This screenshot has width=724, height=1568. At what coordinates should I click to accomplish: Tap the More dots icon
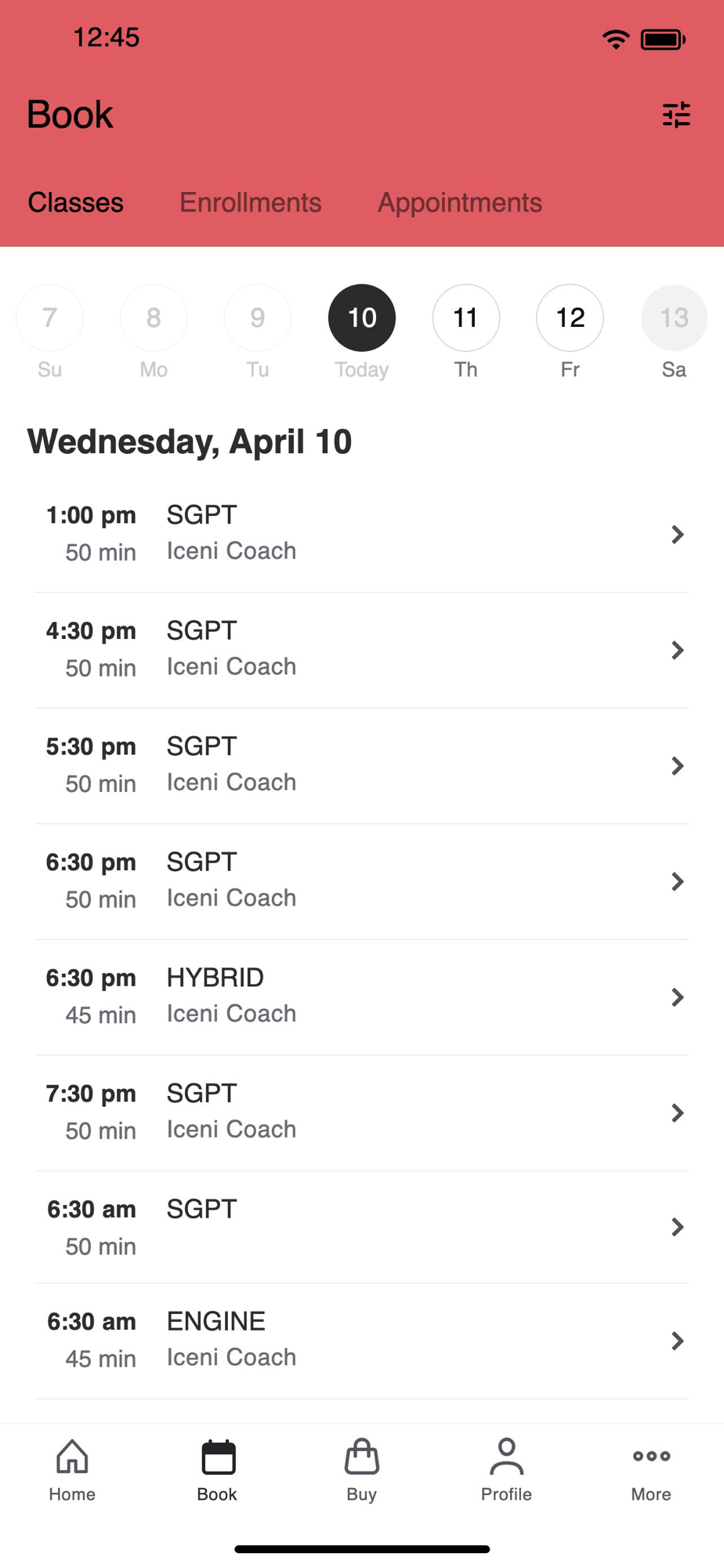tap(651, 1457)
